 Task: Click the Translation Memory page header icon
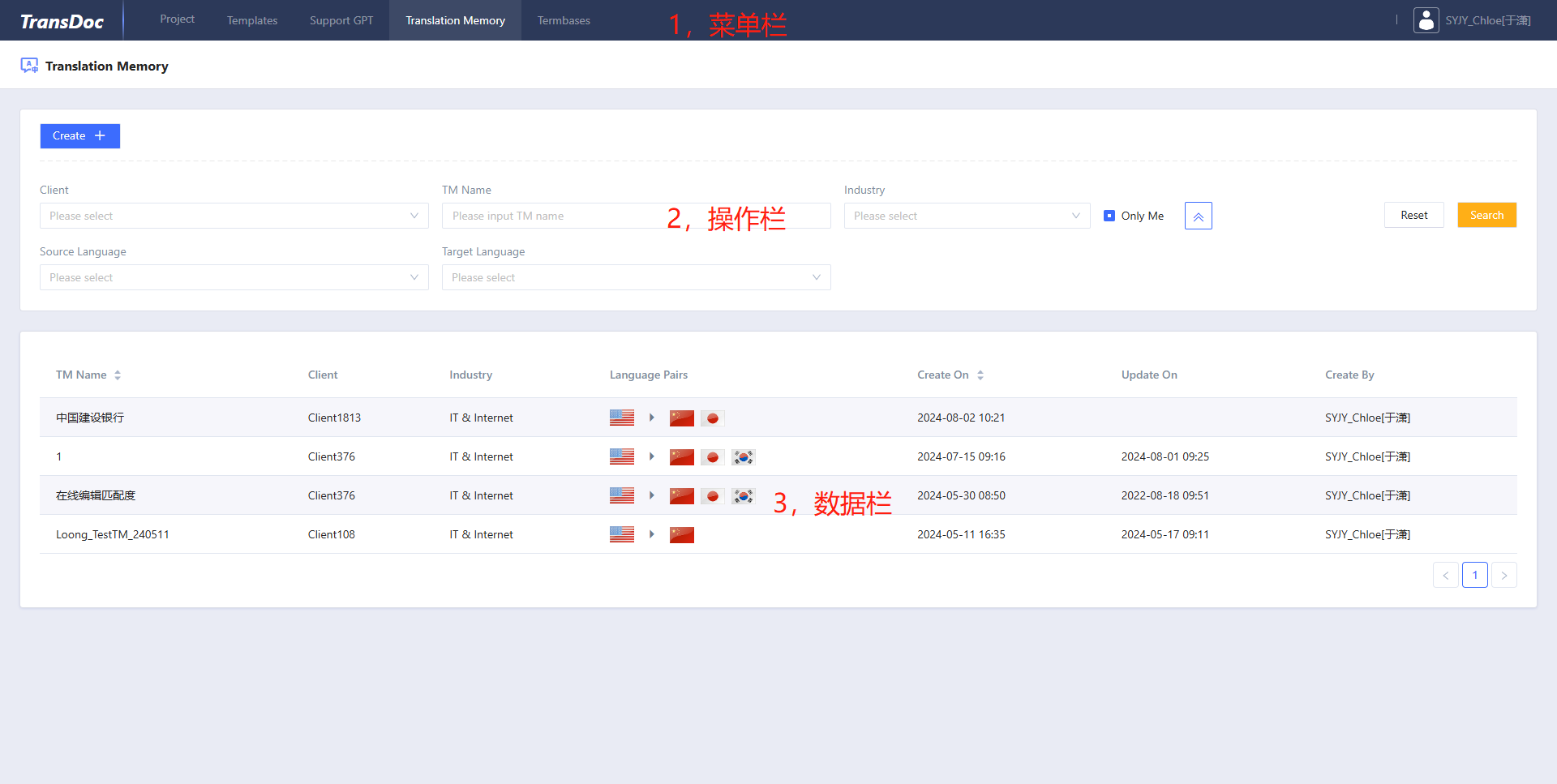(x=29, y=66)
